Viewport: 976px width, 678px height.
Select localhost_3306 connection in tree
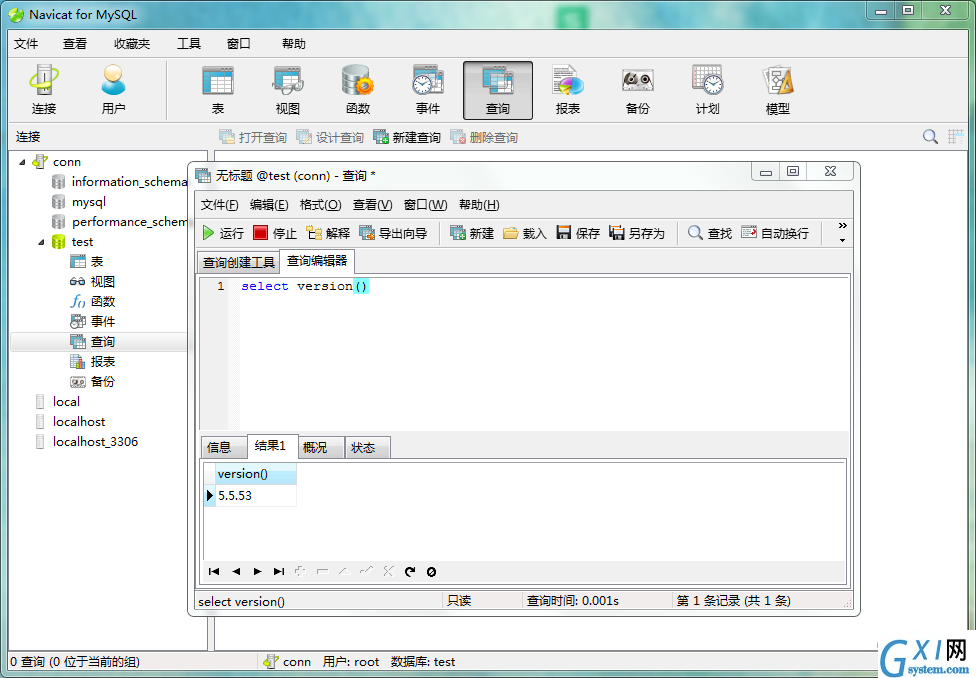pyautogui.click(x=86, y=441)
